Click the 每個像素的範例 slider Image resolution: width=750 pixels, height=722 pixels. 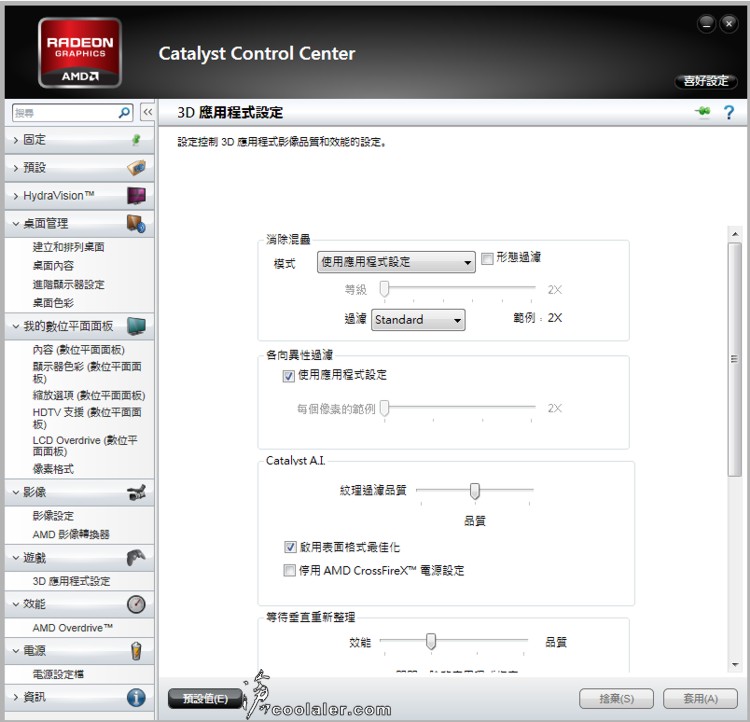tap(384, 408)
